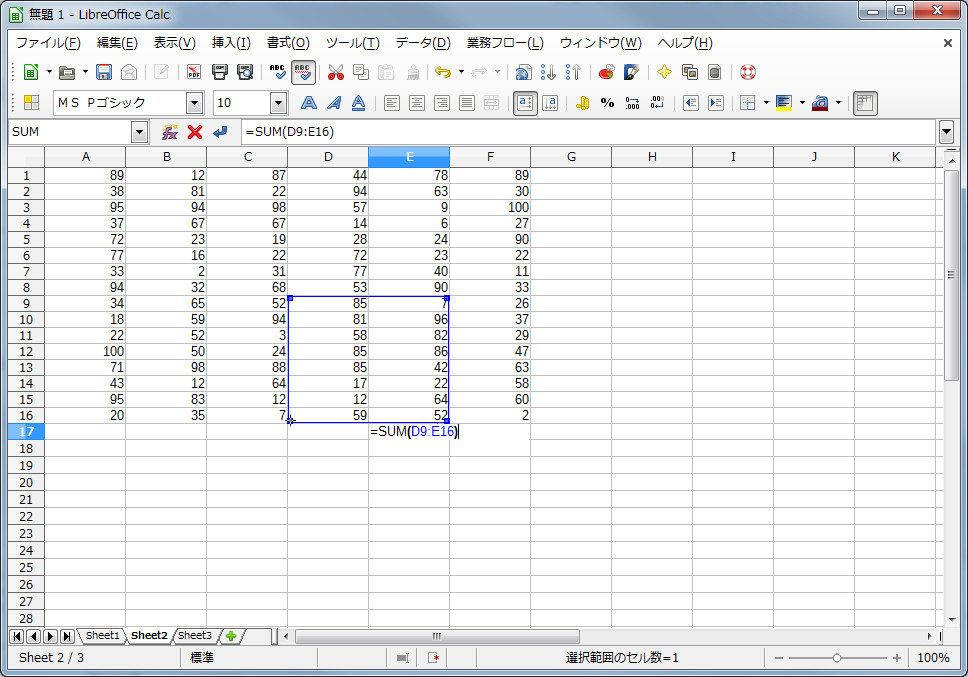Open the Gallery icon
Screen dimensions: 968x677
pyautogui.click(x=690, y=72)
